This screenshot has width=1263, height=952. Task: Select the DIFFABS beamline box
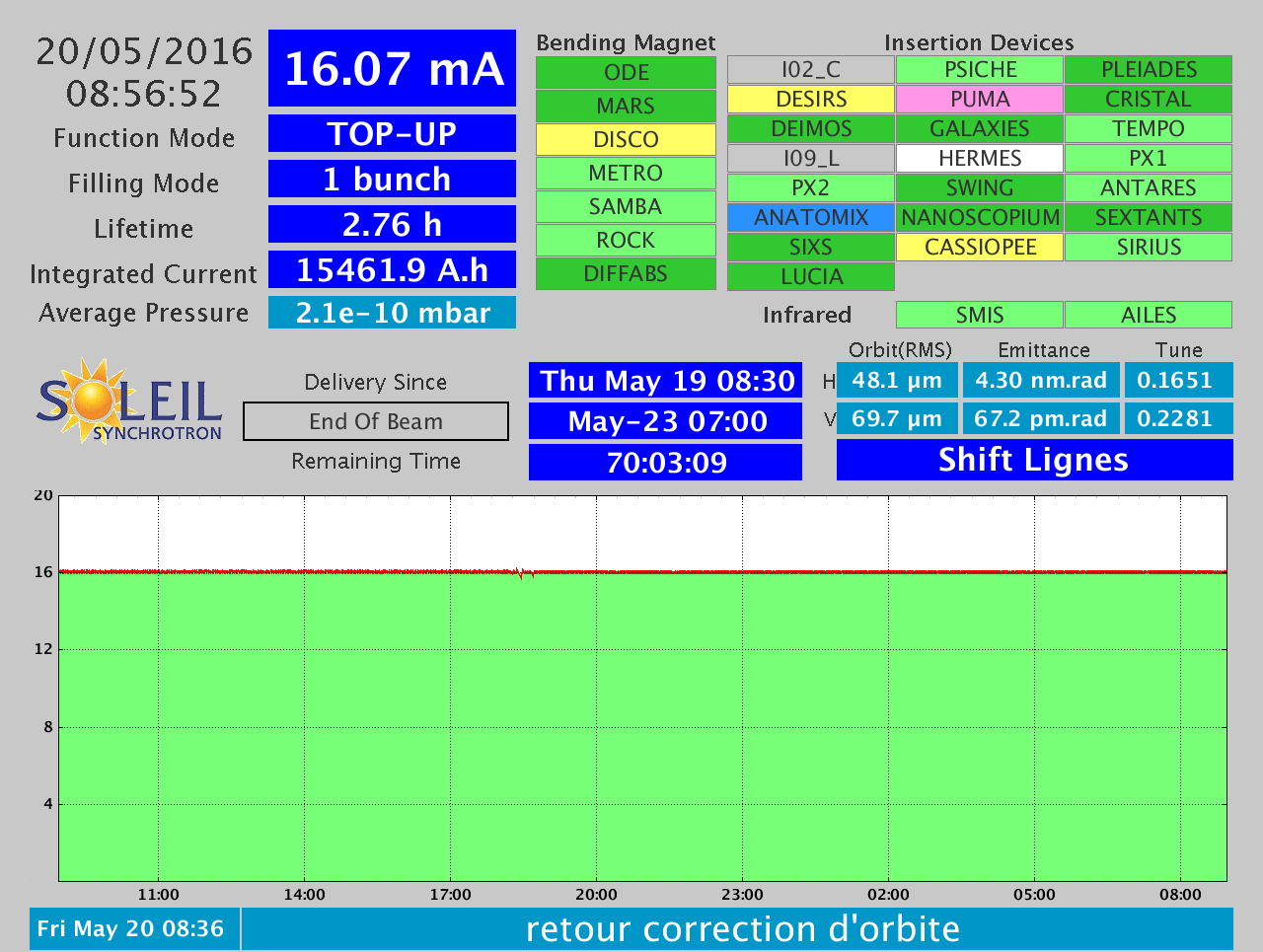(x=626, y=274)
